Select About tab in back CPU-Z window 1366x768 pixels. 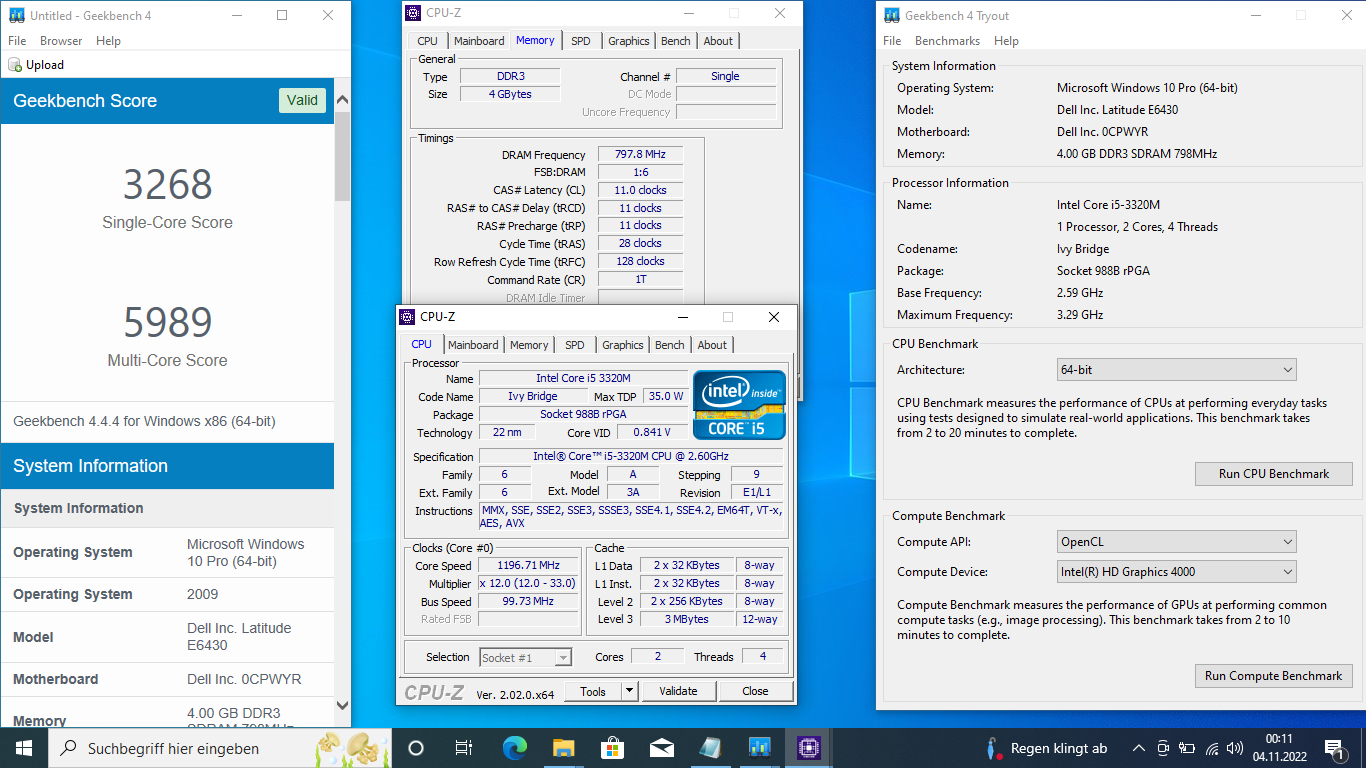(x=718, y=41)
